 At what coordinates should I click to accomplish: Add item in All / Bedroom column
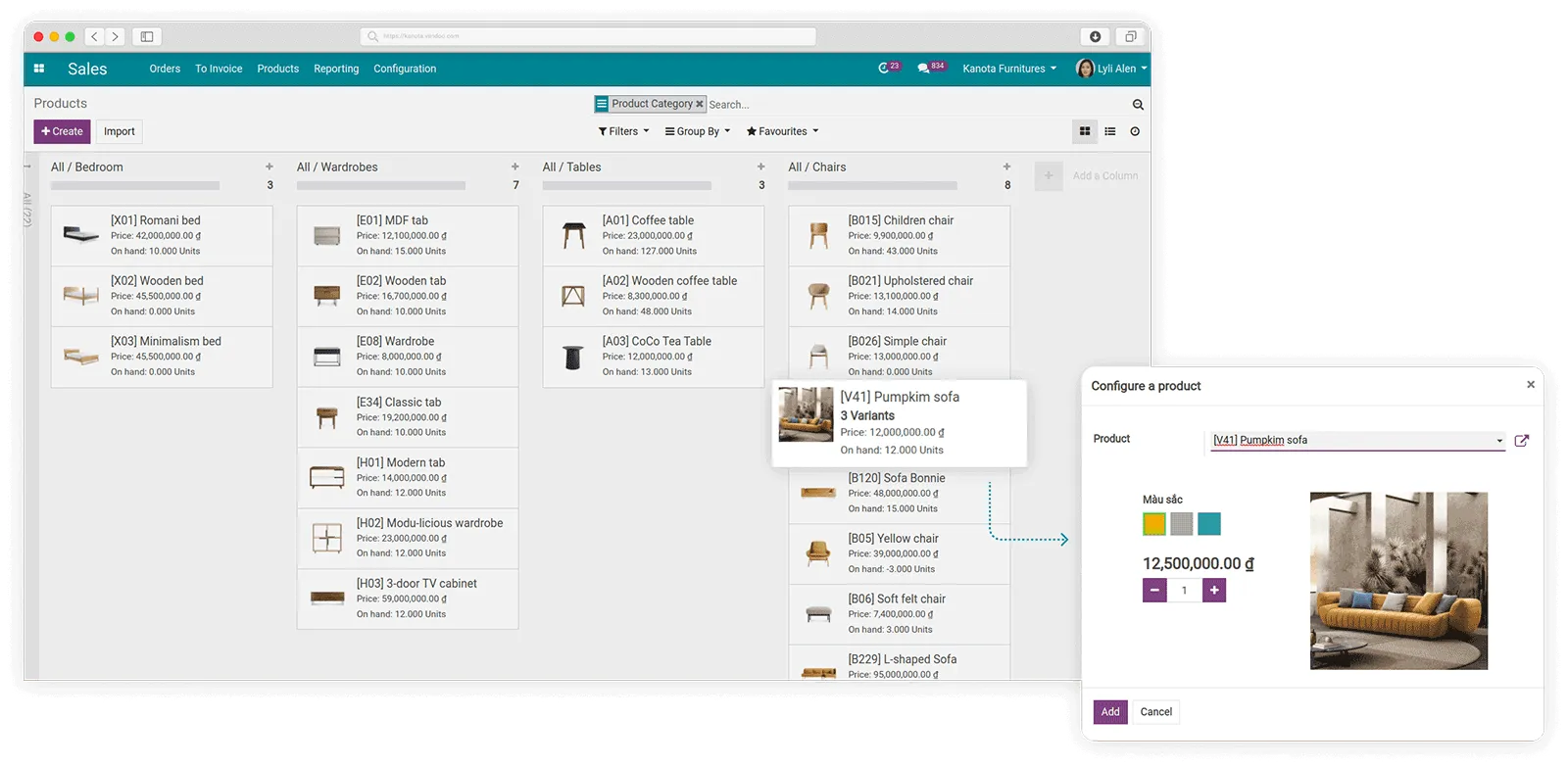tap(269, 167)
